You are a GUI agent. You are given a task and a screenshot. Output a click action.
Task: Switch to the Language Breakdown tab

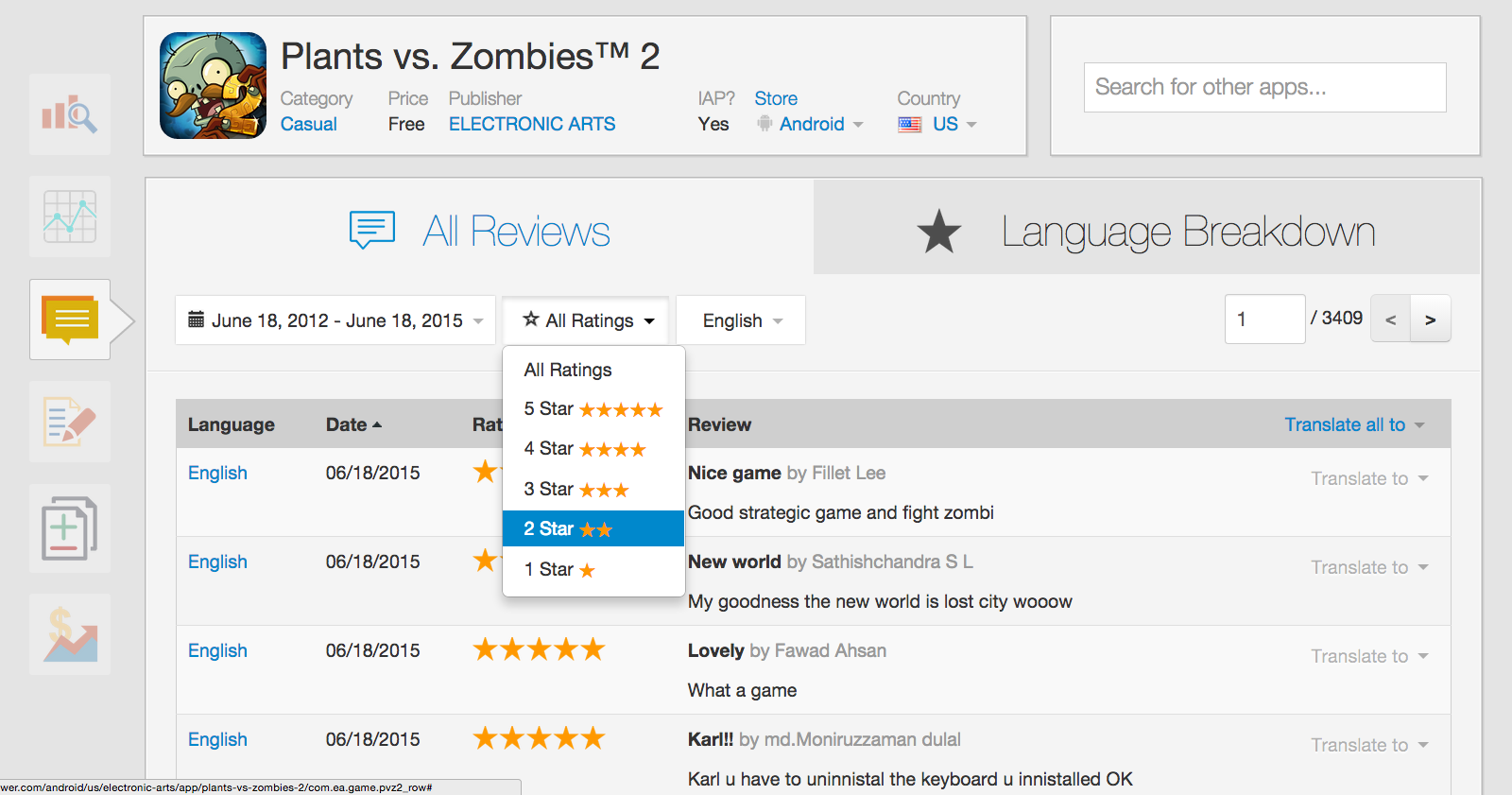[1146, 228]
